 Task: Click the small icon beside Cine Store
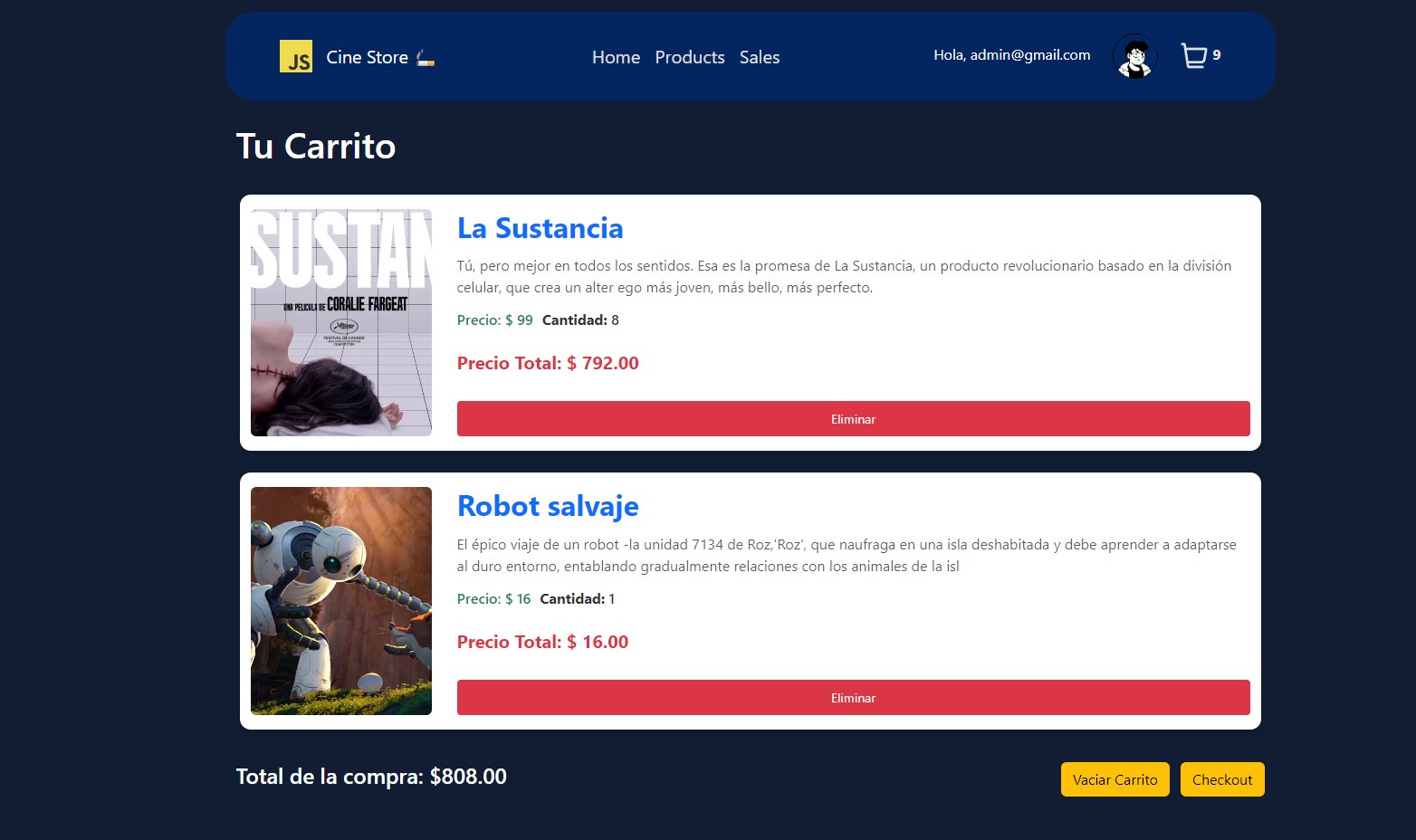[x=426, y=58]
